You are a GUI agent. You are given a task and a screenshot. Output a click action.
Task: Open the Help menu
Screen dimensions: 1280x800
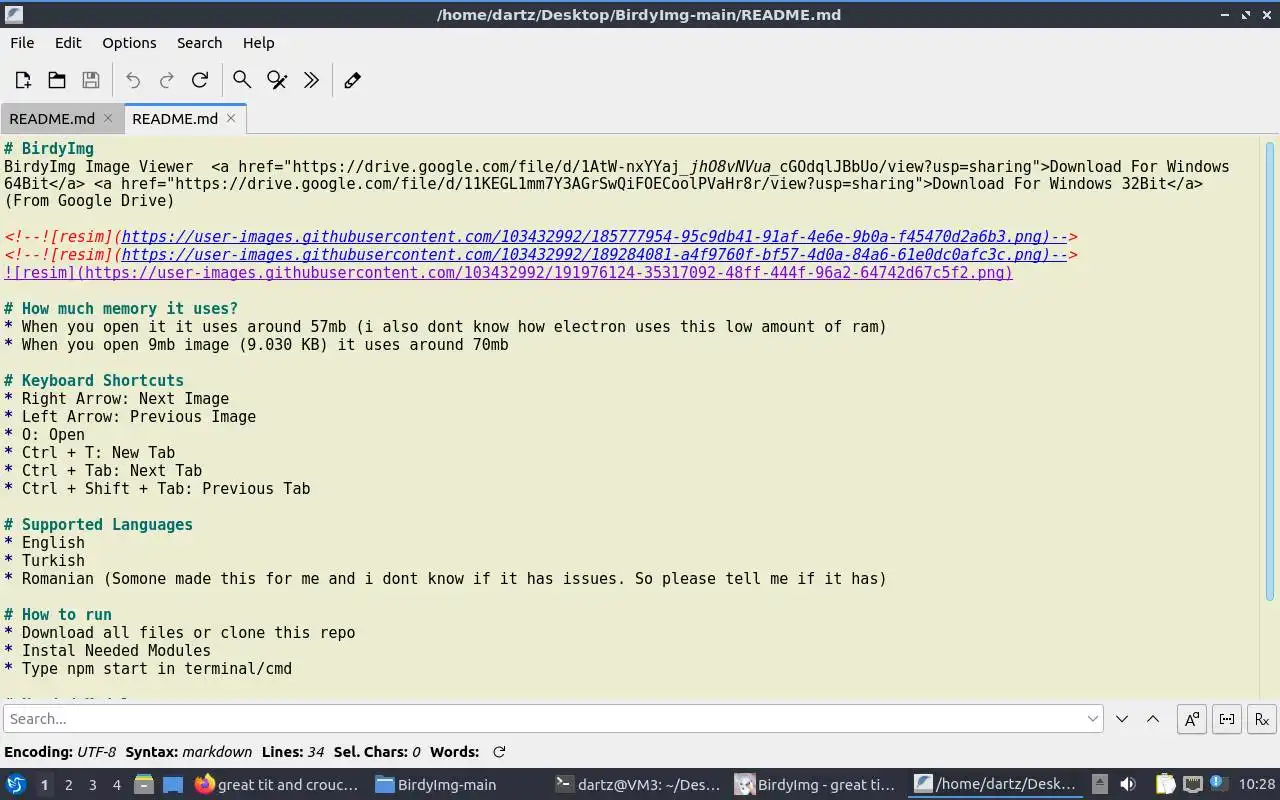258,43
